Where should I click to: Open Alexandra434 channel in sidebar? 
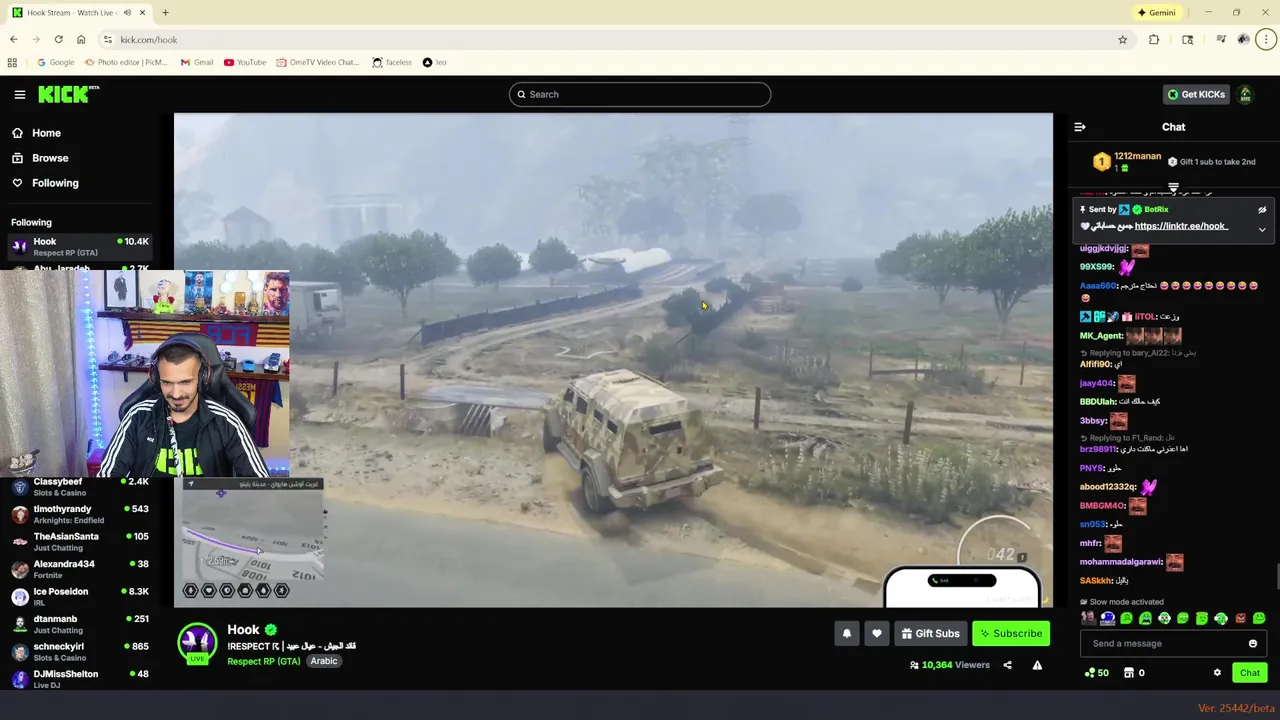[x=80, y=569]
